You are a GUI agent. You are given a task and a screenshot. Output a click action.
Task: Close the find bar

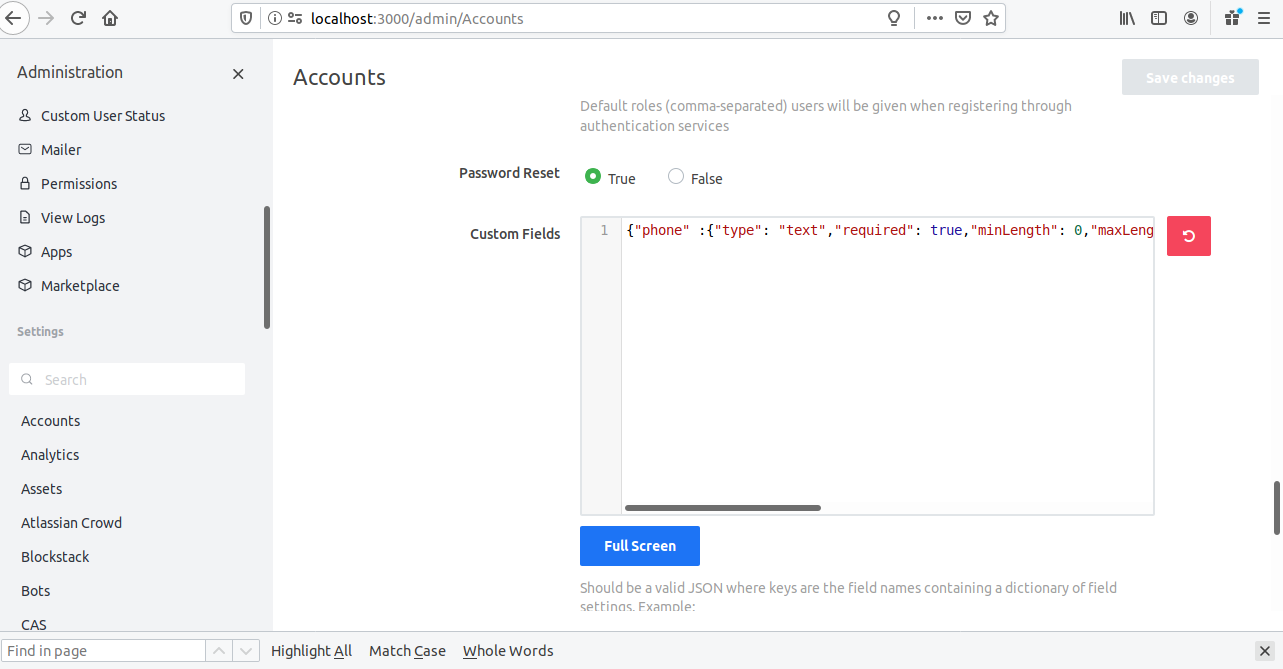pos(1264,651)
